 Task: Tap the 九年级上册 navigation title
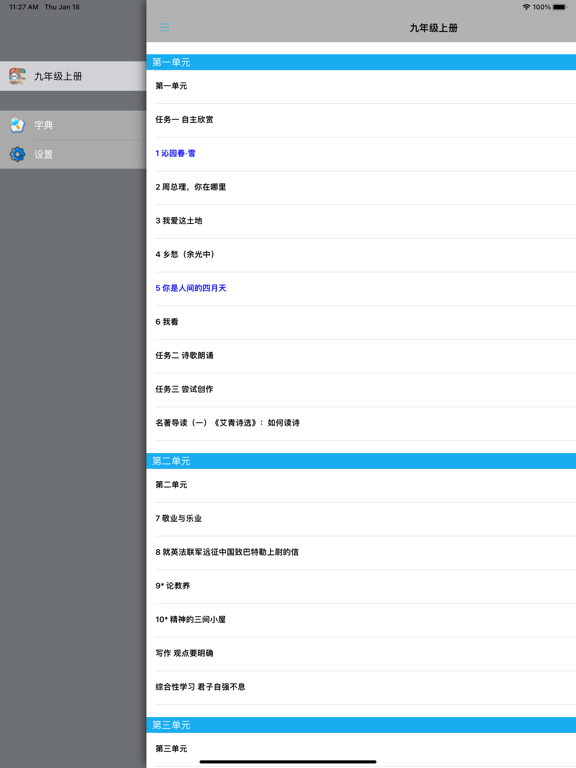click(x=433, y=28)
